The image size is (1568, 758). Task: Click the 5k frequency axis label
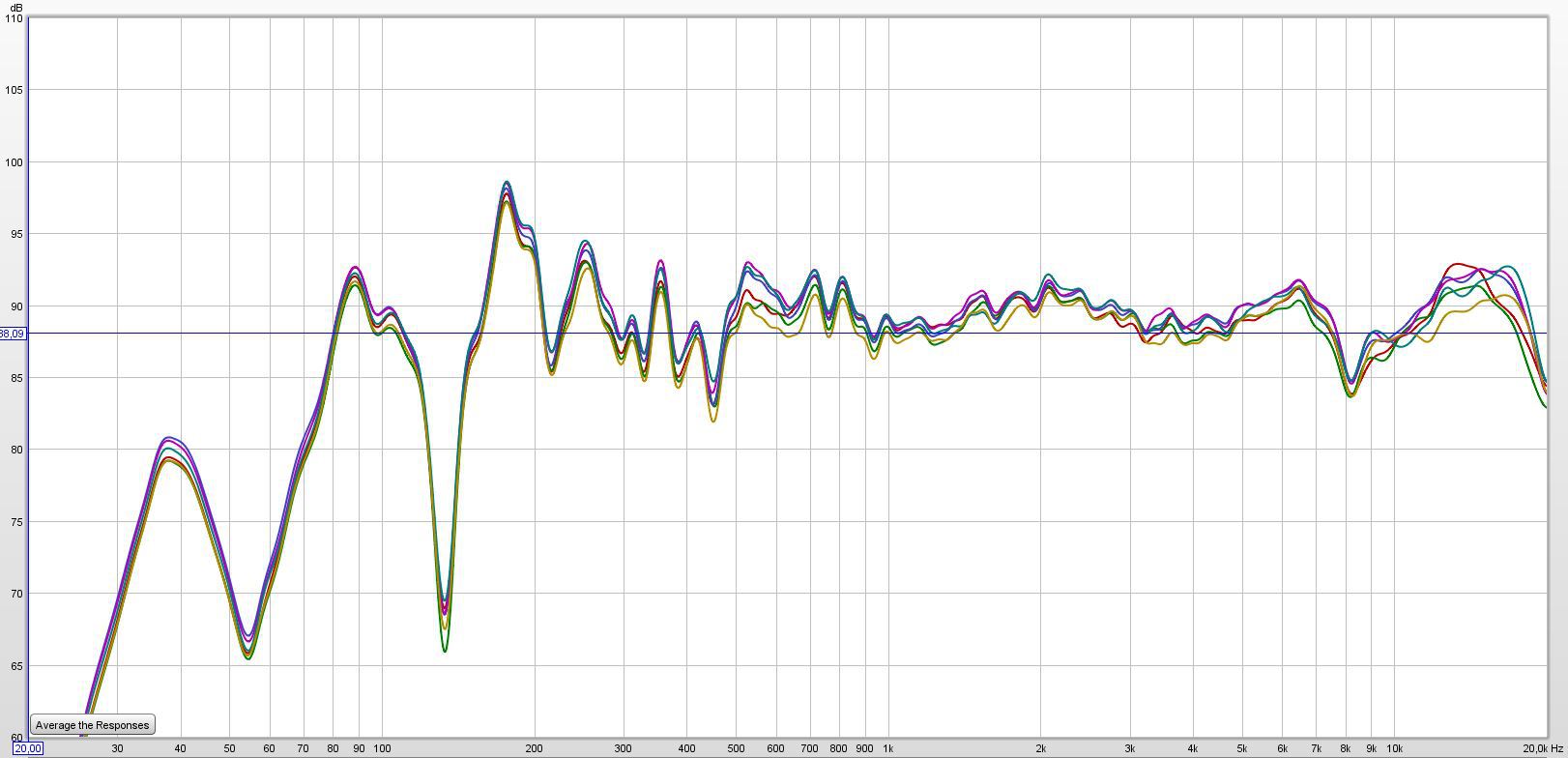tap(1241, 748)
